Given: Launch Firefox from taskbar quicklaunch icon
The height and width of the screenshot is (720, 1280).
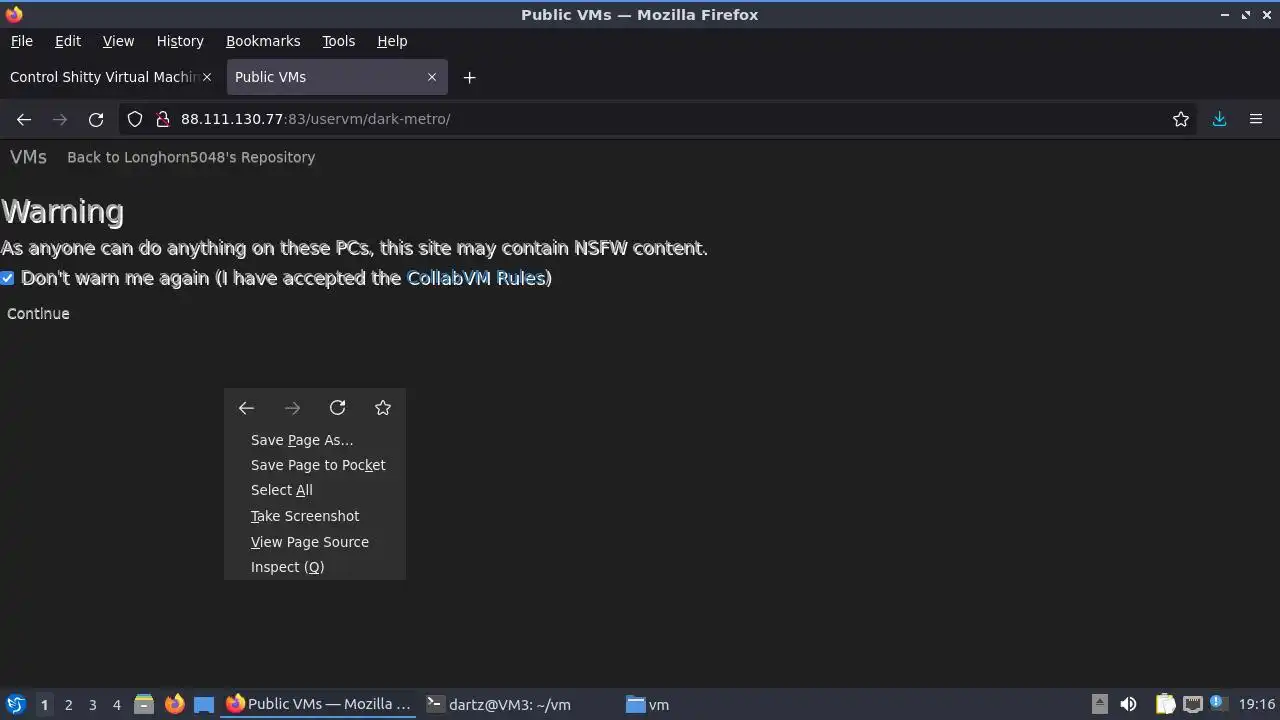Looking at the screenshot, I should 174,704.
